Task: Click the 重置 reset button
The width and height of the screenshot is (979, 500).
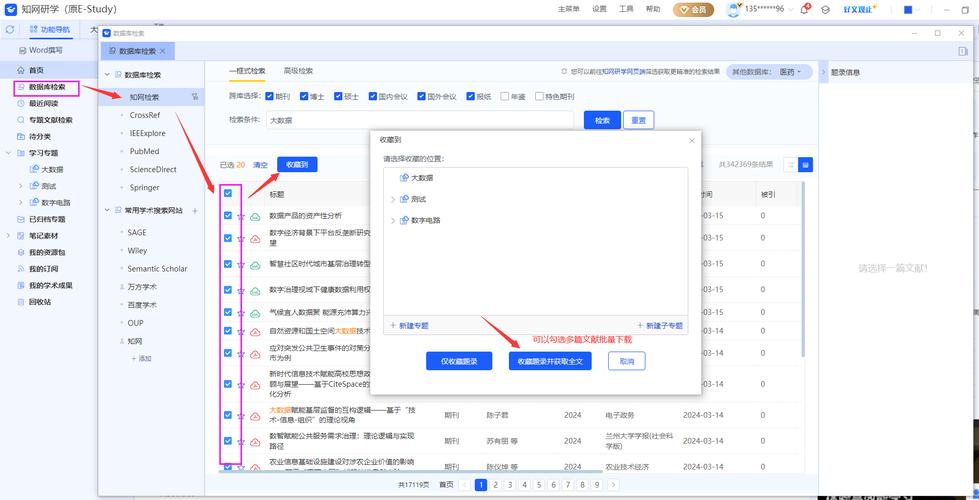Action: 639,120
